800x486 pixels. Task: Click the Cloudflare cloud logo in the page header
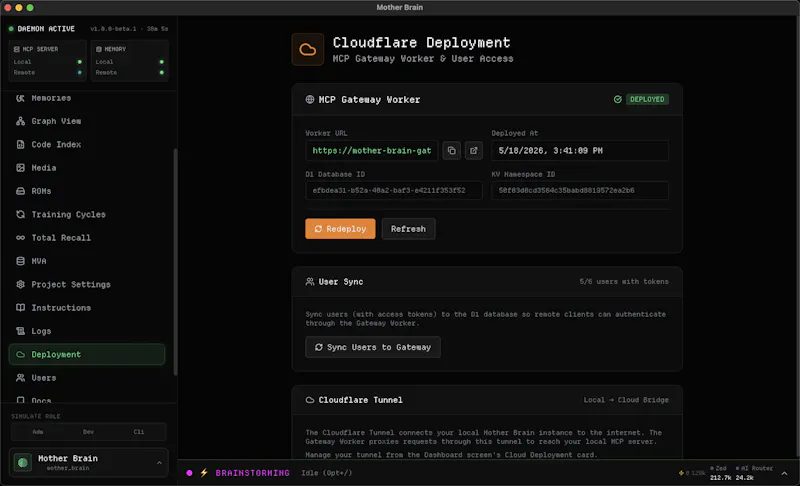click(x=308, y=49)
